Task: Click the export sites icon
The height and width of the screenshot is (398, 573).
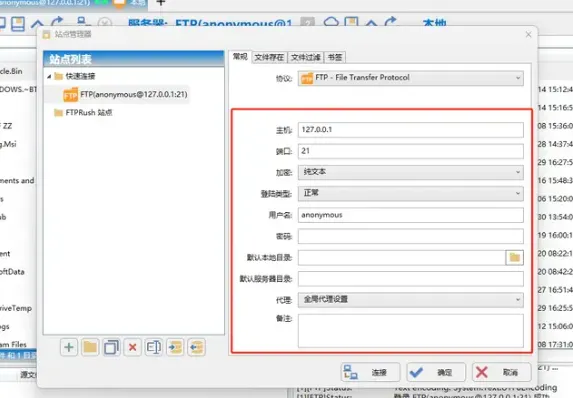Action: pyautogui.click(x=197, y=347)
